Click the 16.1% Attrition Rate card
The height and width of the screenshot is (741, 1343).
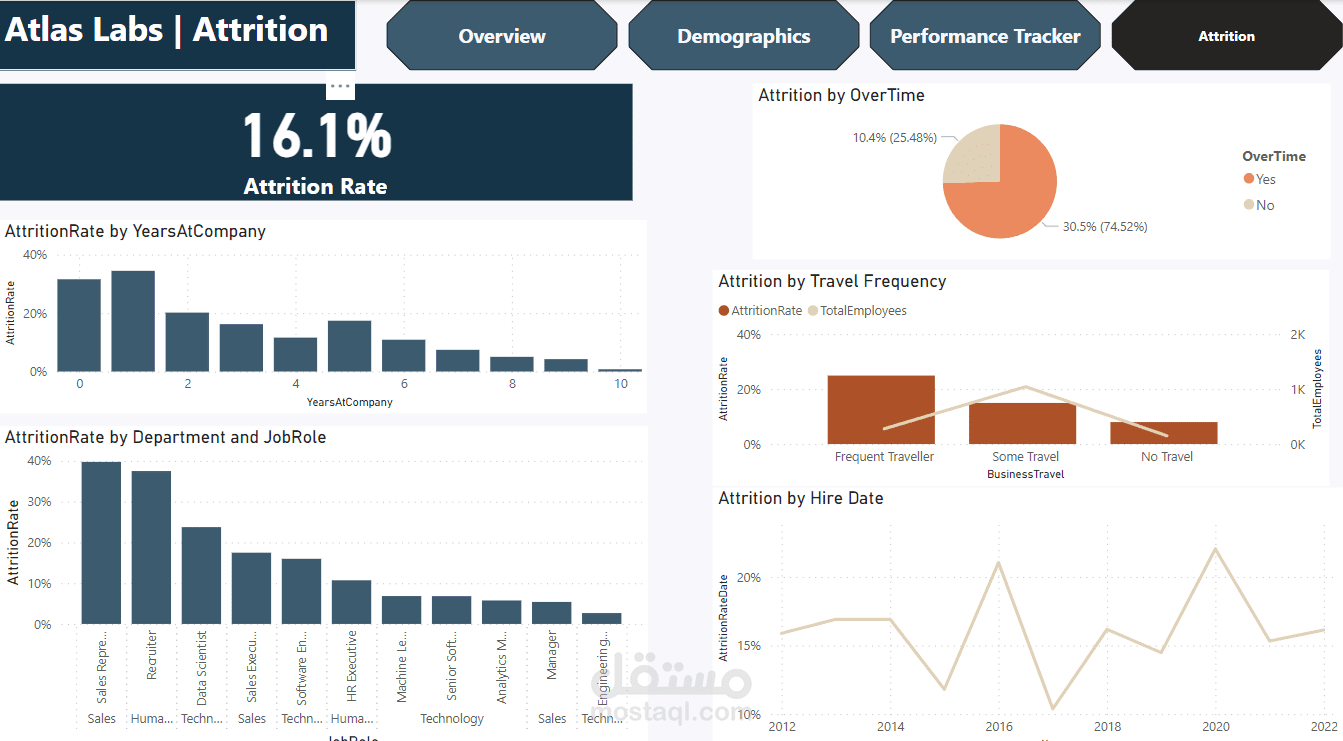coord(316,142)
